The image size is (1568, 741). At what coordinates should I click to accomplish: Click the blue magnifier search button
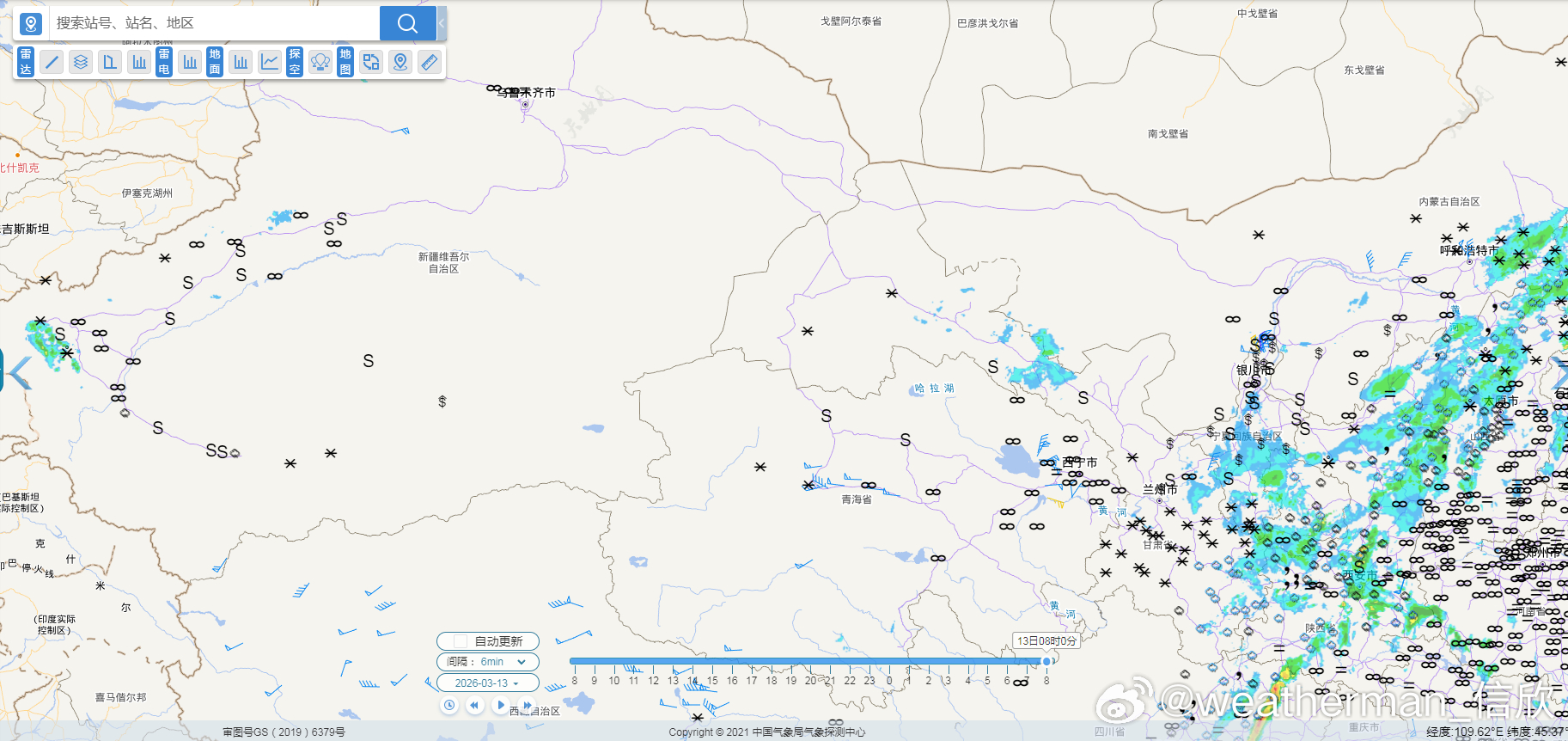407,23
